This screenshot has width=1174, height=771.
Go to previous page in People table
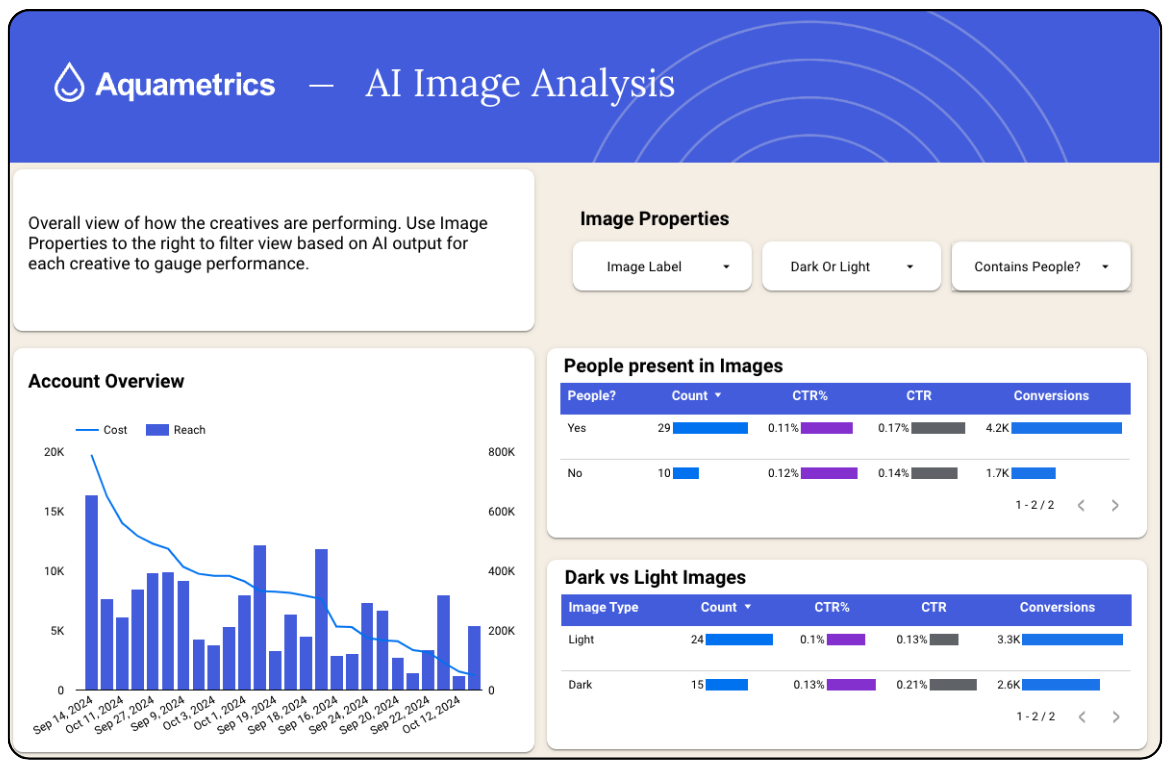(x=1081, y=506)
